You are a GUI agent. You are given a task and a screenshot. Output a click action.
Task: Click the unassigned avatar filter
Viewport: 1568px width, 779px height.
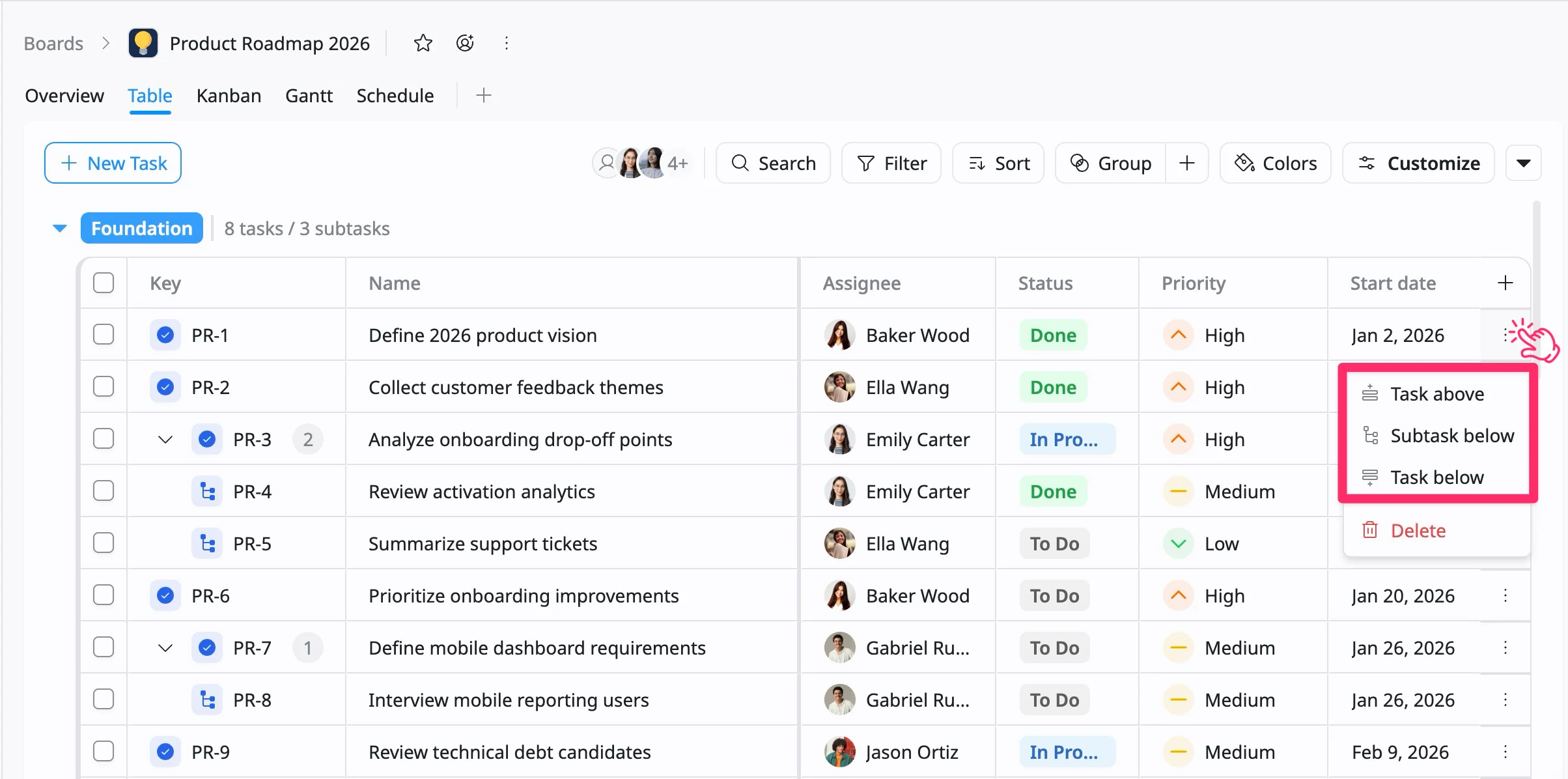pos(606,163)
